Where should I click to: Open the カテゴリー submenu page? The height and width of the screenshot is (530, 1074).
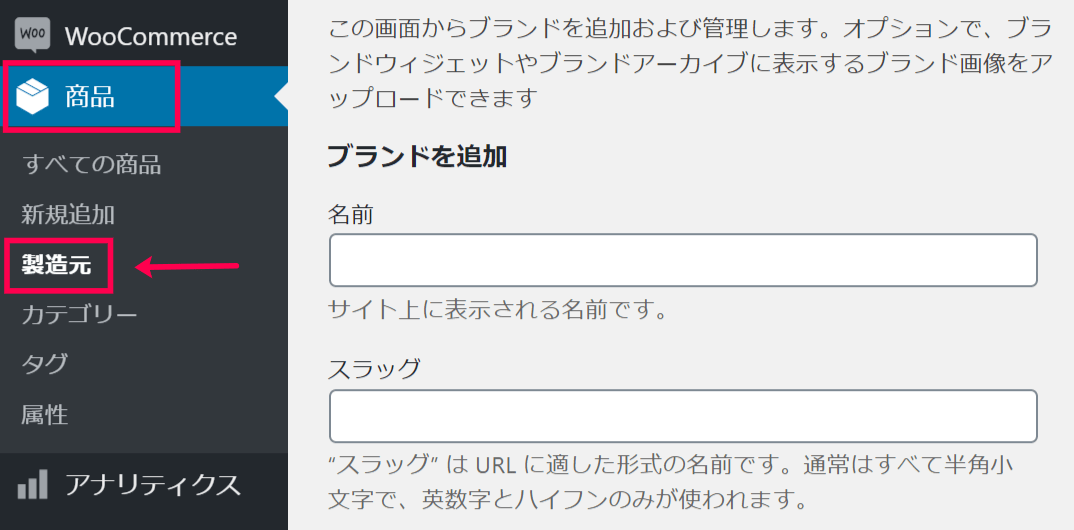tap(79, 315)
